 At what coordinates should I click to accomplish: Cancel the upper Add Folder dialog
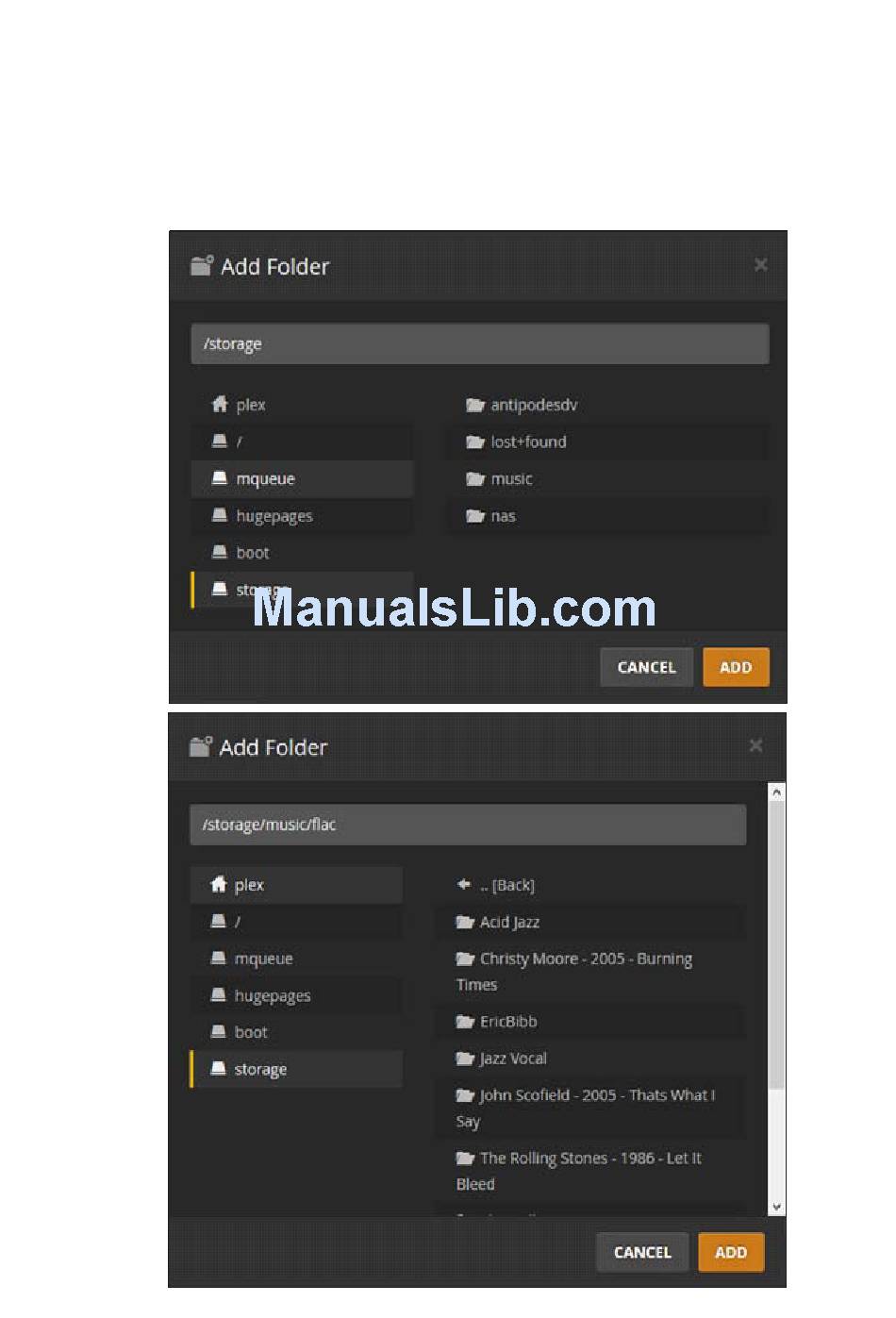click(x=646, y=667)
